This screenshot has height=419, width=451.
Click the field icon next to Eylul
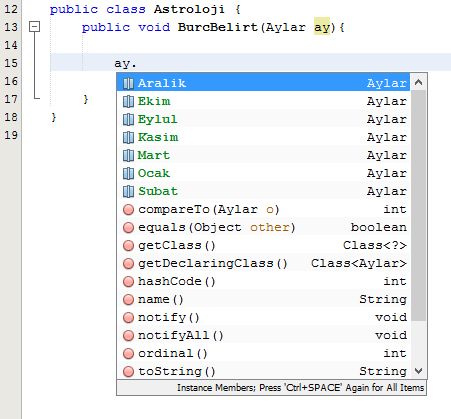pyautogui.click(x=128, y=119)
